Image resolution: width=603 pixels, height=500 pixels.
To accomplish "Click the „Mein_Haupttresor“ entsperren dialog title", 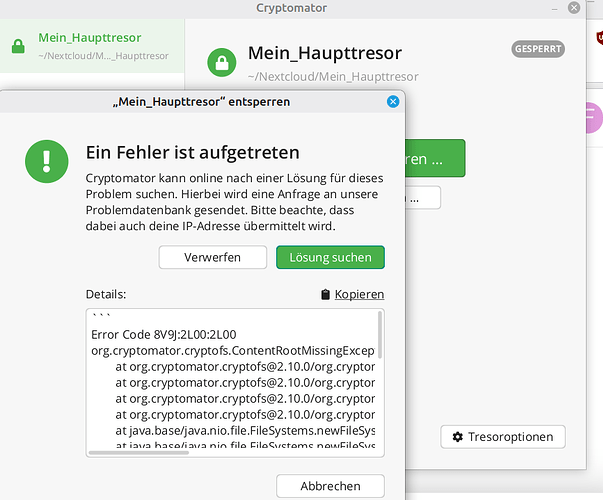I will click(x=202, y=102).
